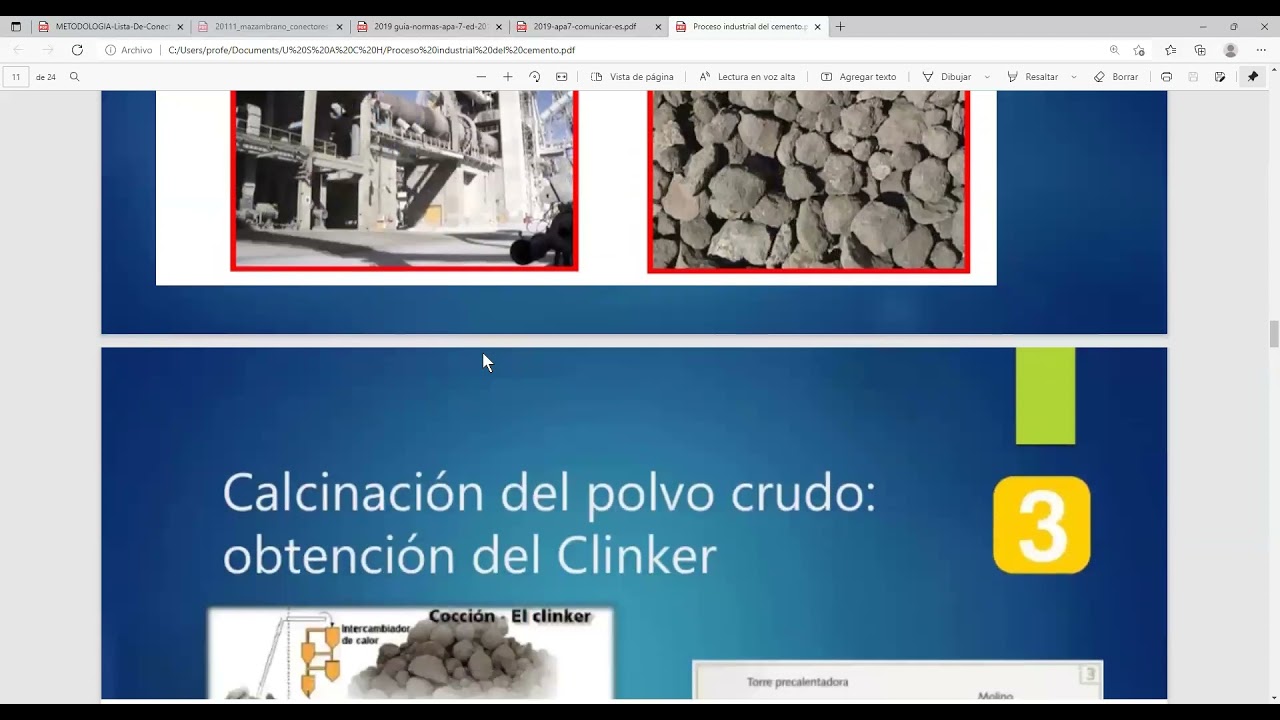The image size is (1280, 720).
Task: Close the 20111_mazambrano_conectores tab
Action: (340, 27)
